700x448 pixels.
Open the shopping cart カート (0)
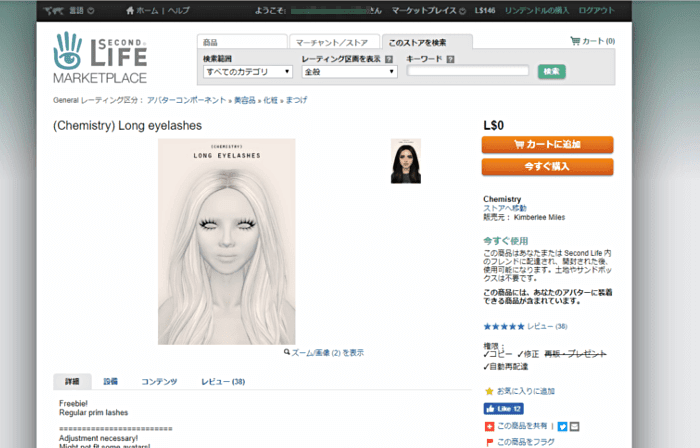coord(592,41)
